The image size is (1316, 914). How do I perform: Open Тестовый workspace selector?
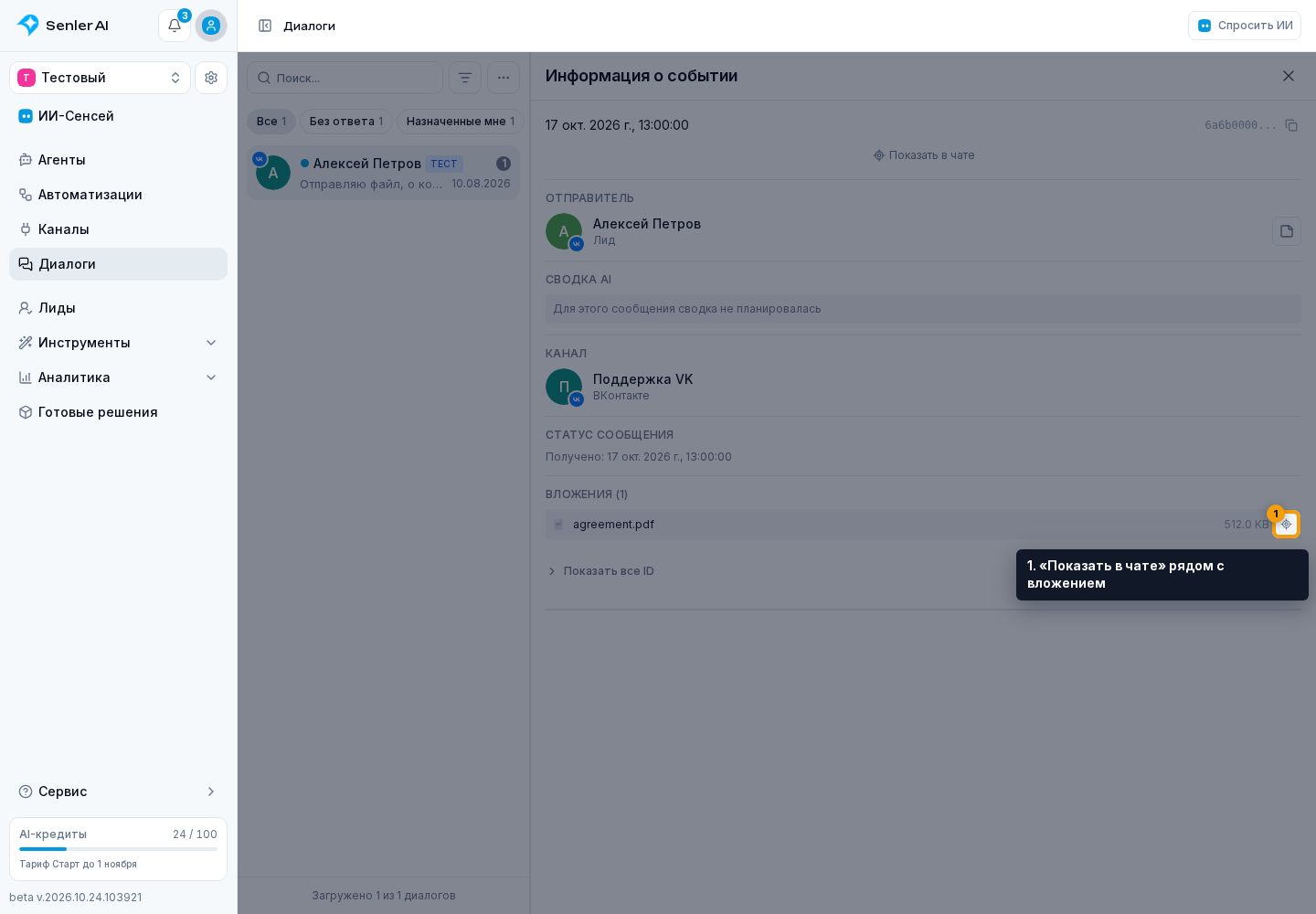[100, 78]
